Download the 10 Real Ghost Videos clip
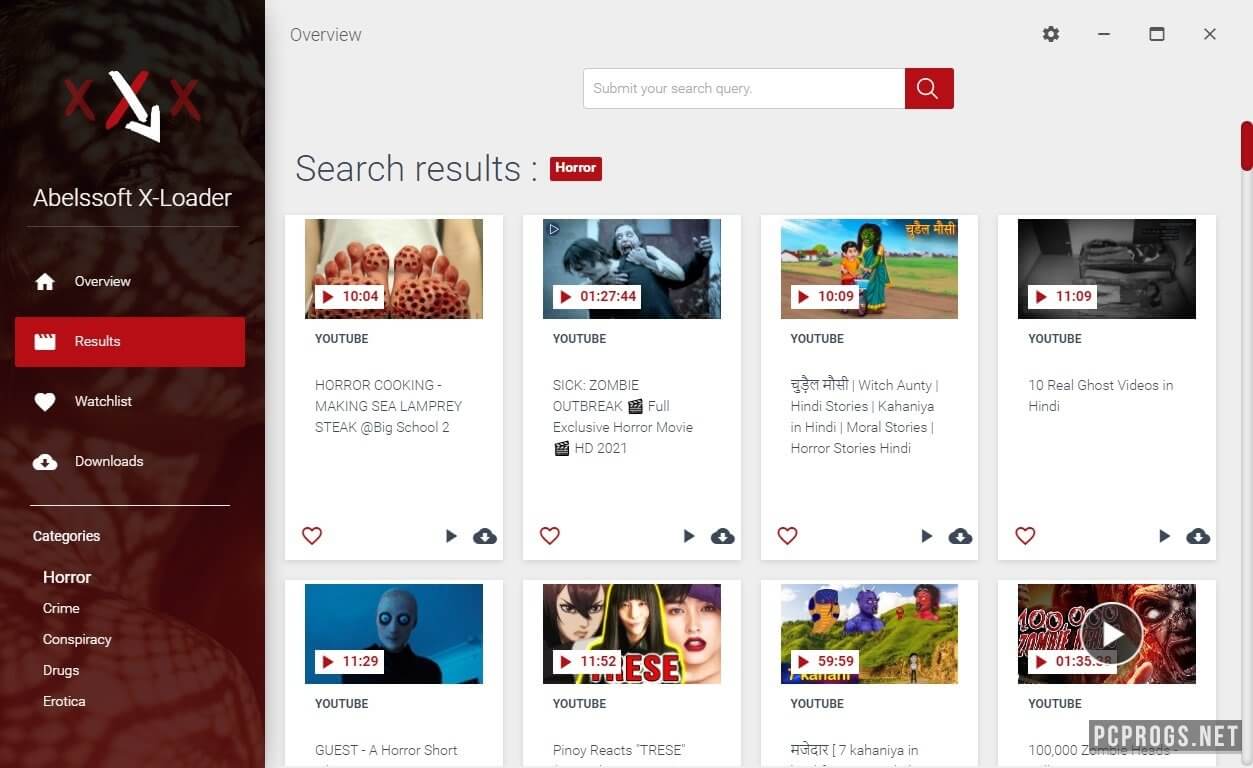 [x=1198, y=536]
